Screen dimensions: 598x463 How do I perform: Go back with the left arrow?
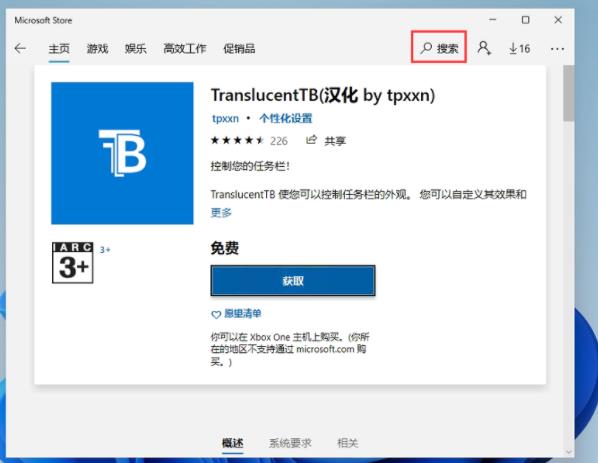[x=20, y=48]
